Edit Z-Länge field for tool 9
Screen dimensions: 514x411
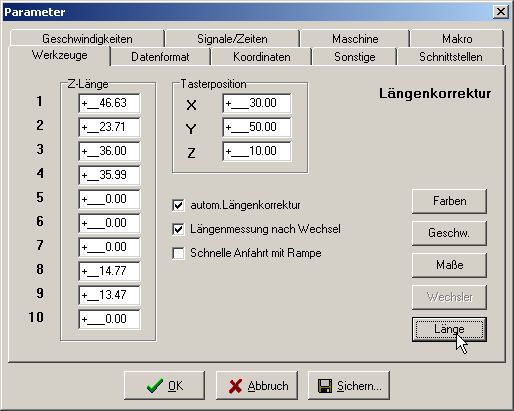(x=109, y=295)
